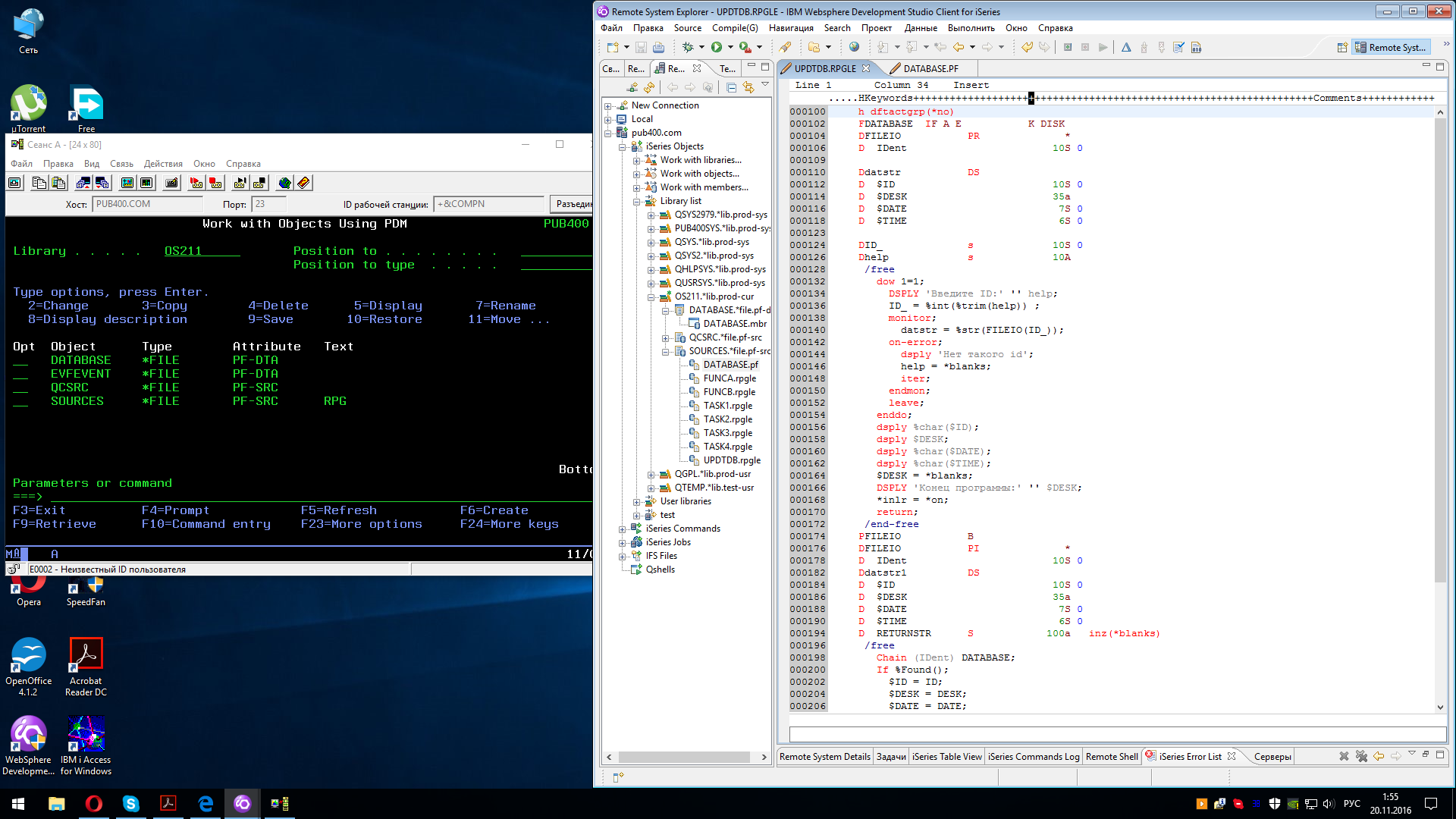This screenshot has width=1456, height=819.
Task: Select FUNCA.rpgle member in the tree
Action: pos(730,378)
